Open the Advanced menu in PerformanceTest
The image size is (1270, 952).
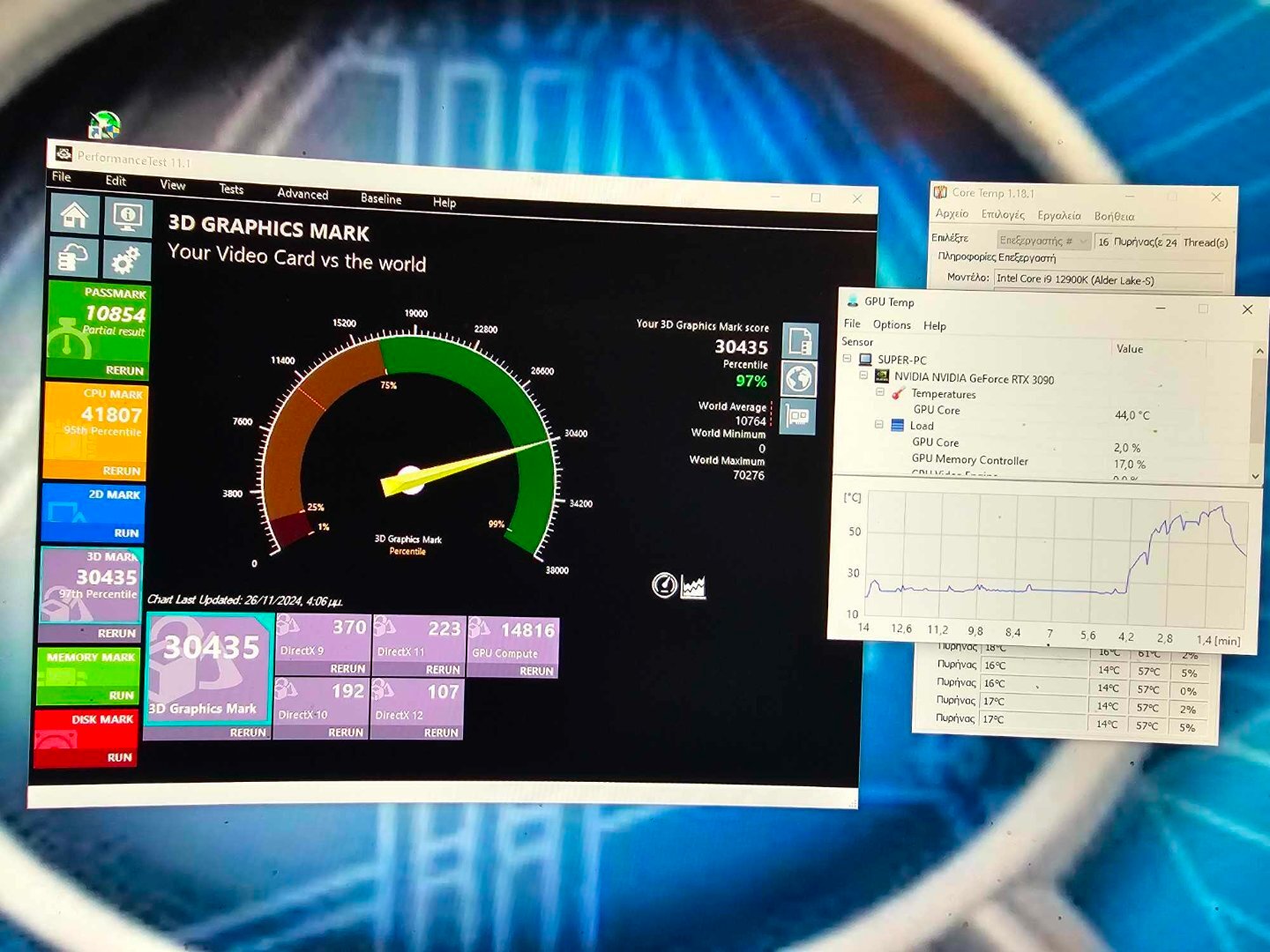(303, 194)
